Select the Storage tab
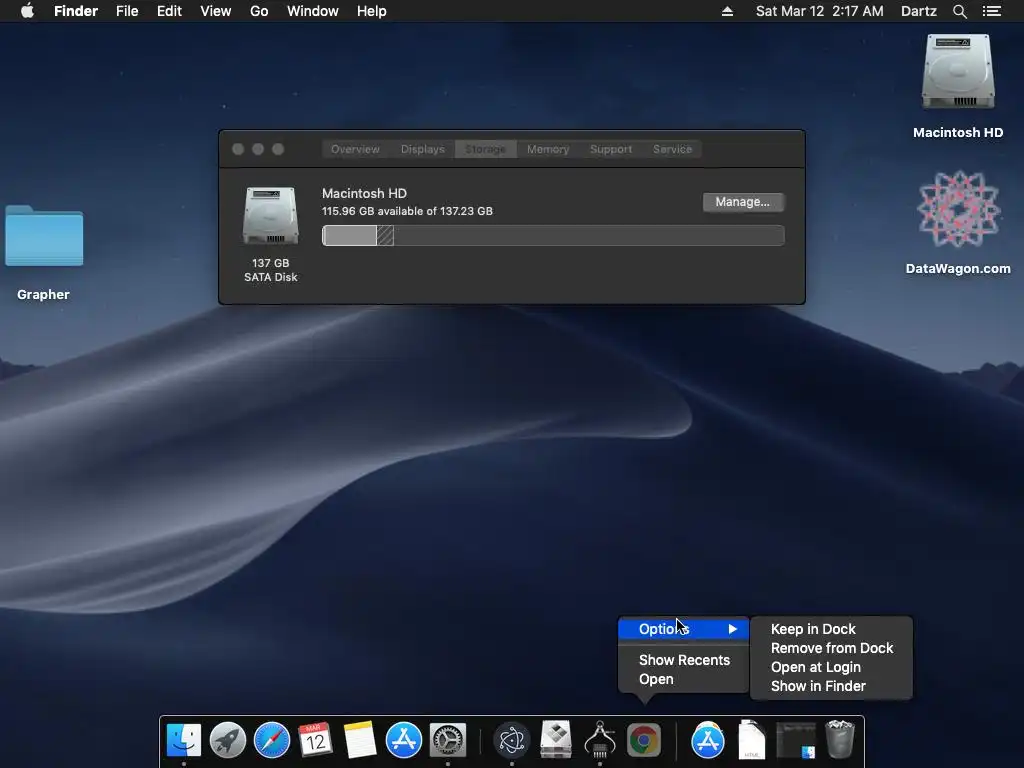Screen dimensions: 1024x768 (x=485, y=149)
